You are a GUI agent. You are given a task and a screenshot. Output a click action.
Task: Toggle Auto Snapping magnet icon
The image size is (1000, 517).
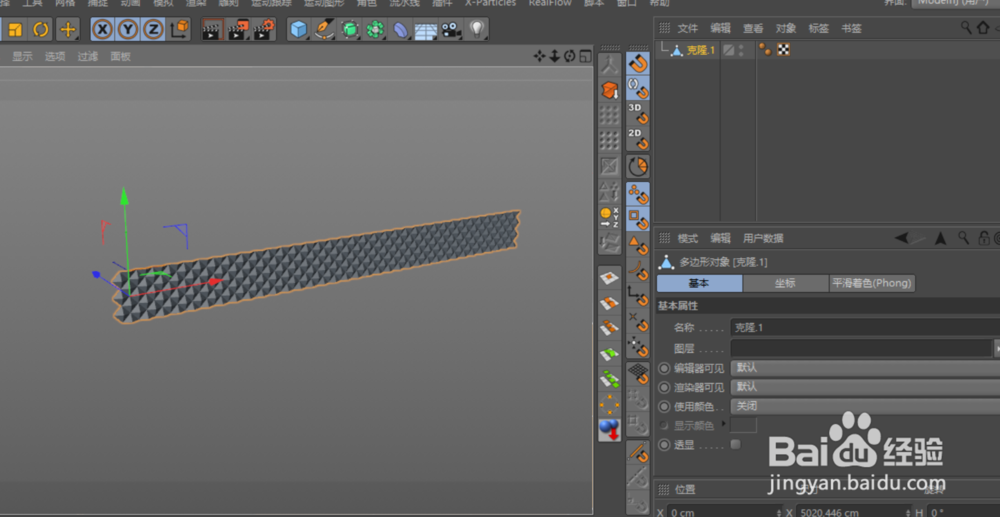pos(638,89)
